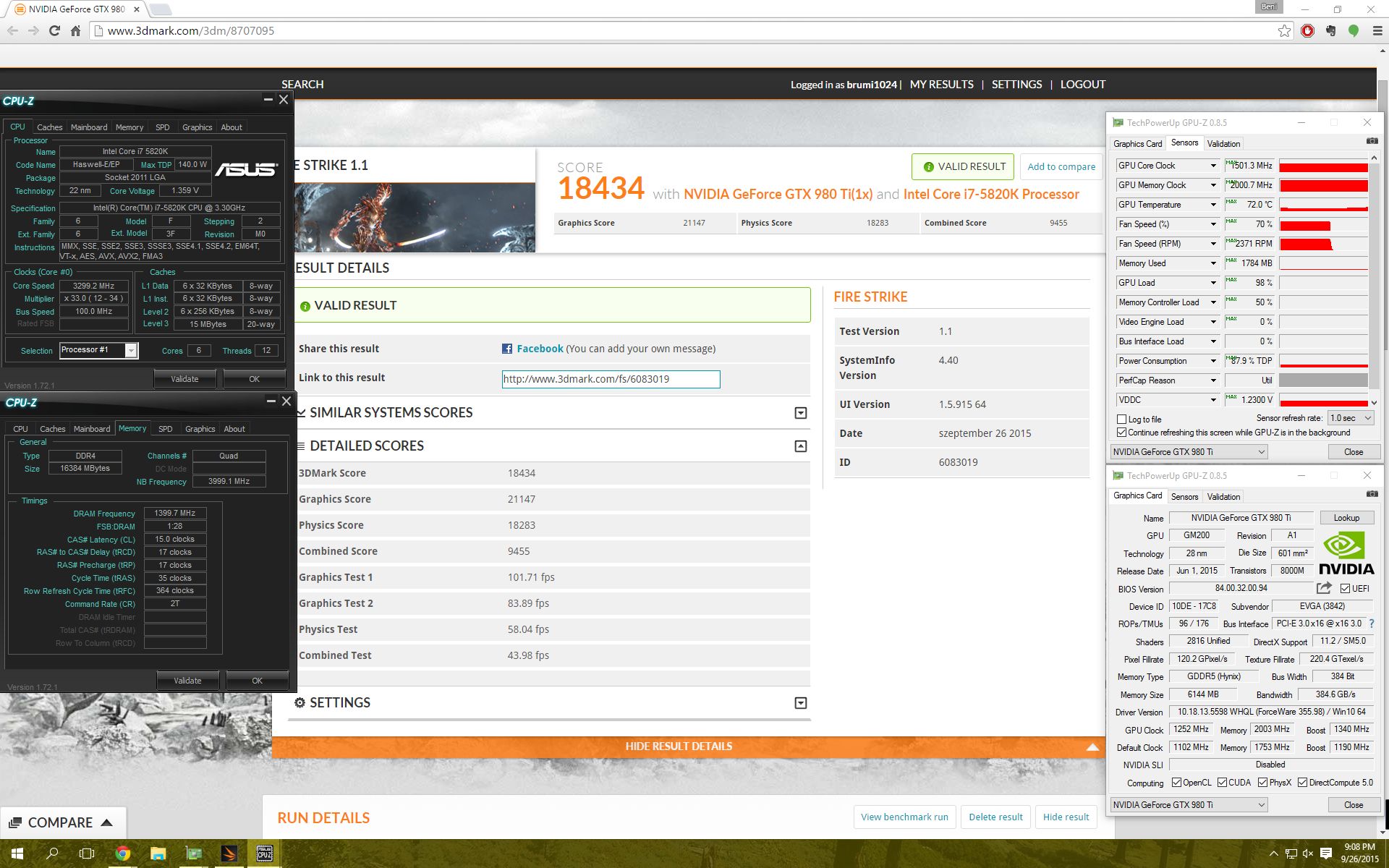Open the Validation tab in GPU-Z

tap(1223, 144)
